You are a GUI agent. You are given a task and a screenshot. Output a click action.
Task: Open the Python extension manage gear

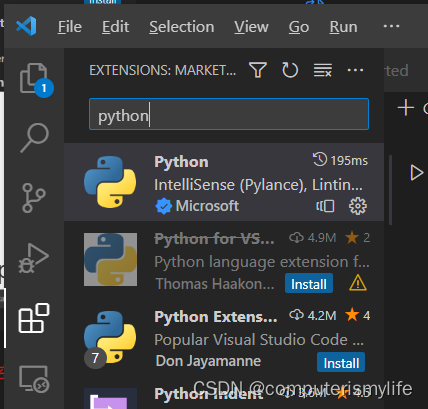(358, 206)
